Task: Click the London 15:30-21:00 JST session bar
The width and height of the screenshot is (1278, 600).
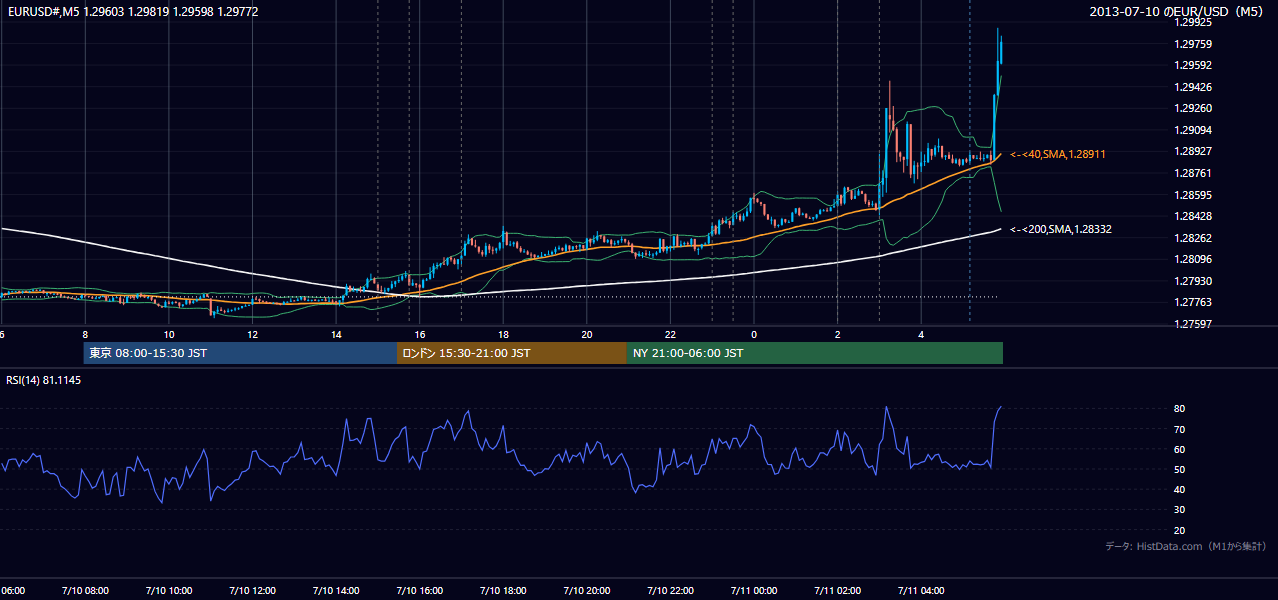Action: [x=512, y=353]
